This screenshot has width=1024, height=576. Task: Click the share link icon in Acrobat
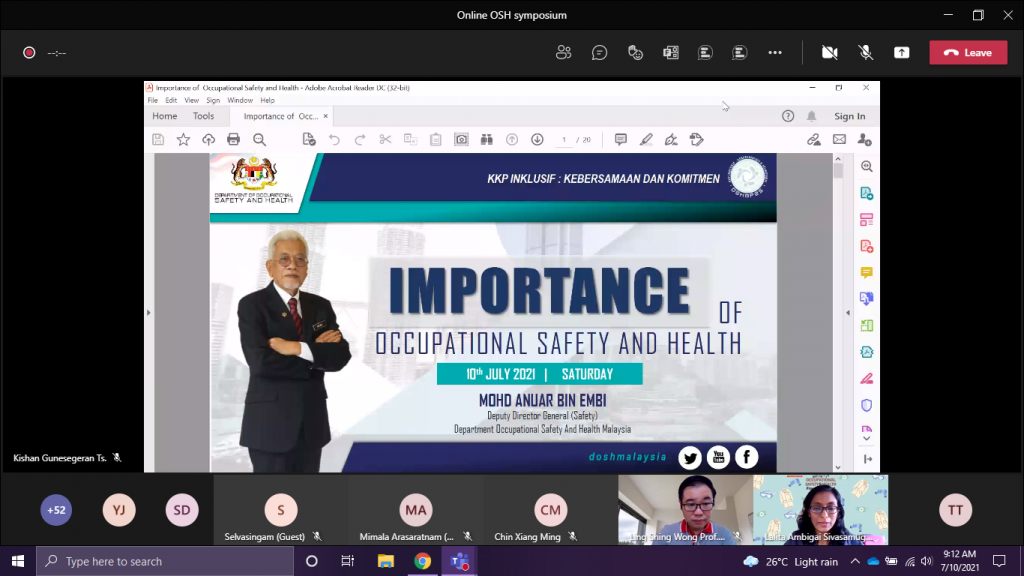(x=814, y=139)
